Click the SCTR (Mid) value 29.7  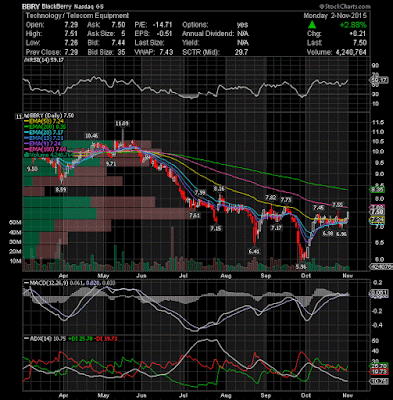pos(241,52)
